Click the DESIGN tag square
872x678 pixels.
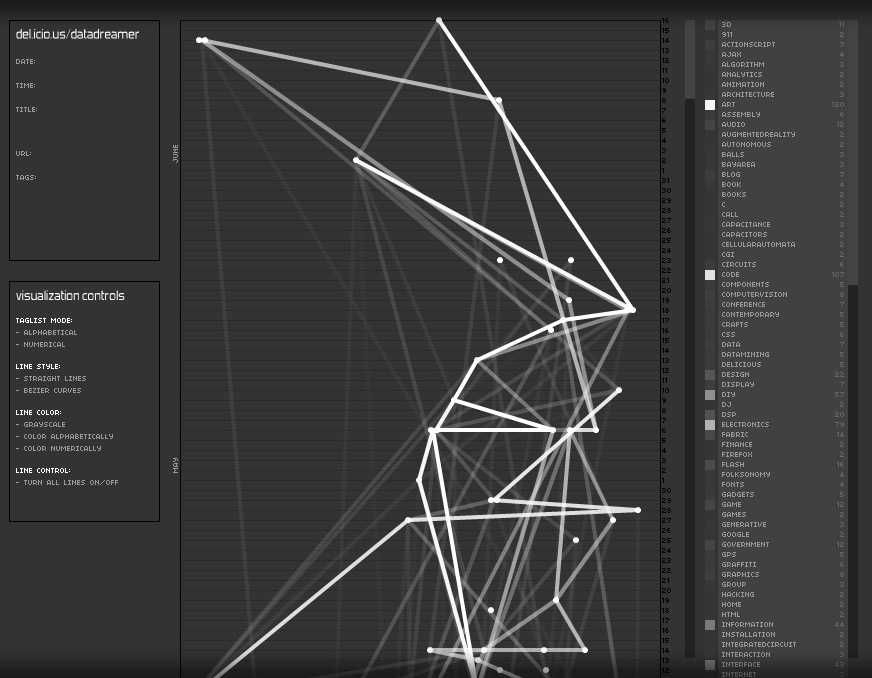point(710,375)
